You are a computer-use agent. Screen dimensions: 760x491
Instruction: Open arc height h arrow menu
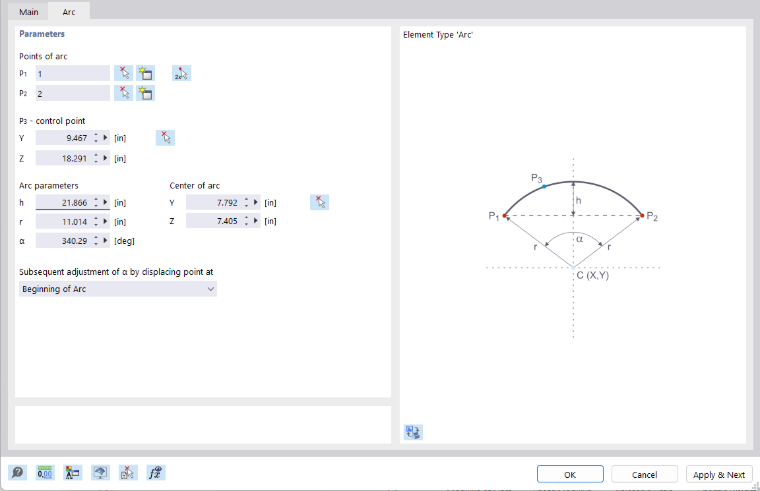[x=105, y=203]
